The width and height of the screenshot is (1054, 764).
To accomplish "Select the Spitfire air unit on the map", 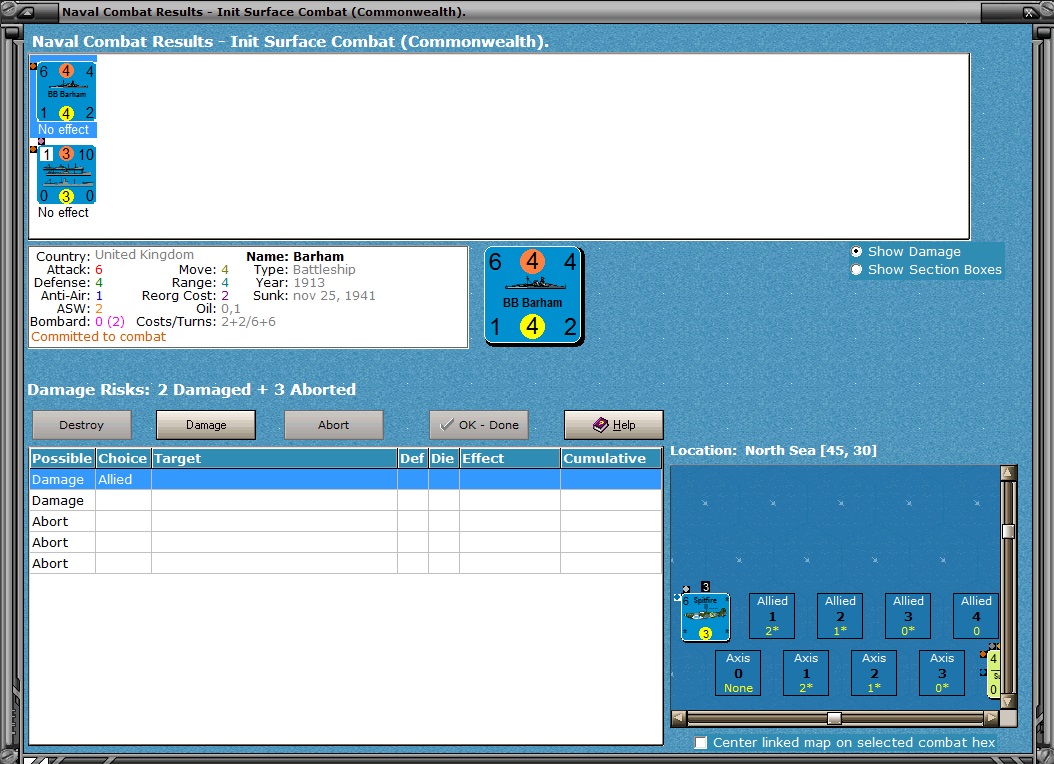I will (x=705, y=617).
